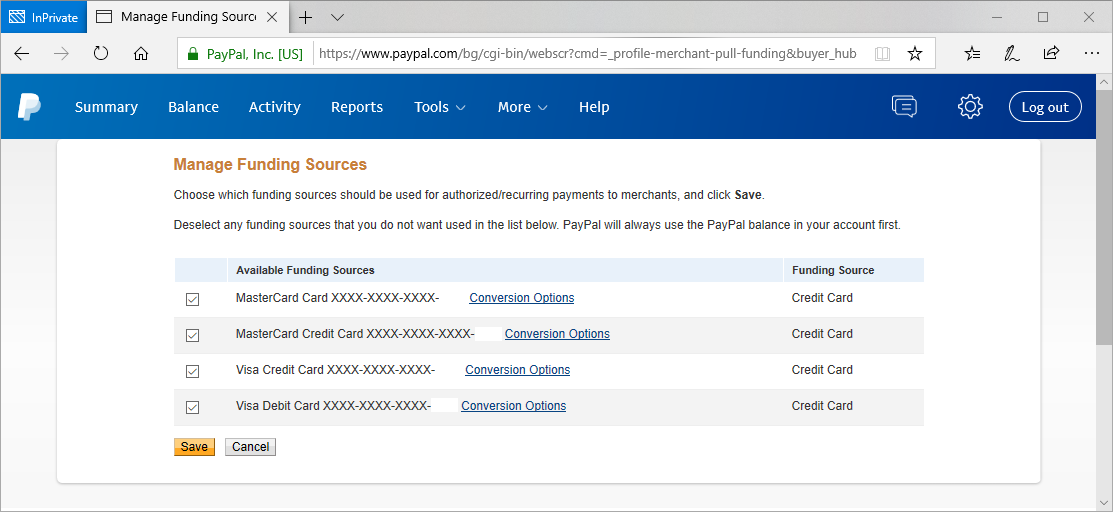Uncheck the MasterCard Card funding source
The image size is (1113, 512).
click(x=192, y=300)
